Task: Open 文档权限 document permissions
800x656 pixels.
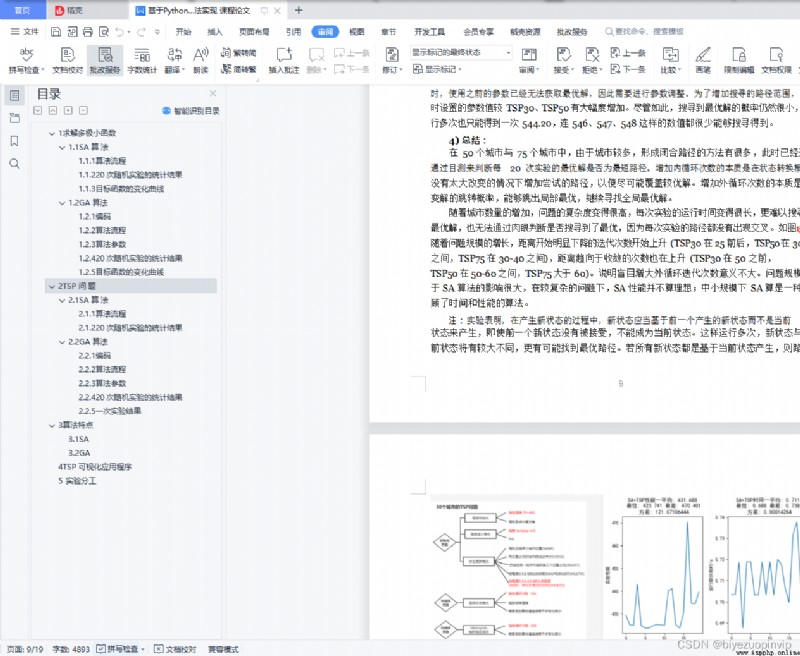Action: point(776,61)
